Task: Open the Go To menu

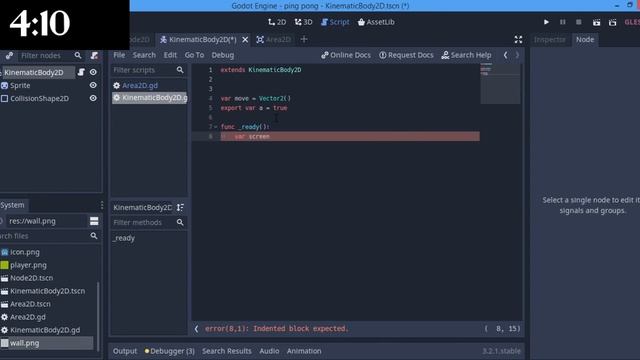Action: click(x=194, y=55)
